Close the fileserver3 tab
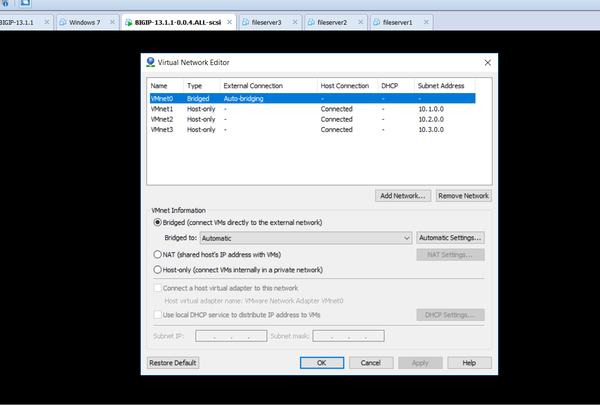600x405 pixels. pyautogui.click(x=295, y=22)
